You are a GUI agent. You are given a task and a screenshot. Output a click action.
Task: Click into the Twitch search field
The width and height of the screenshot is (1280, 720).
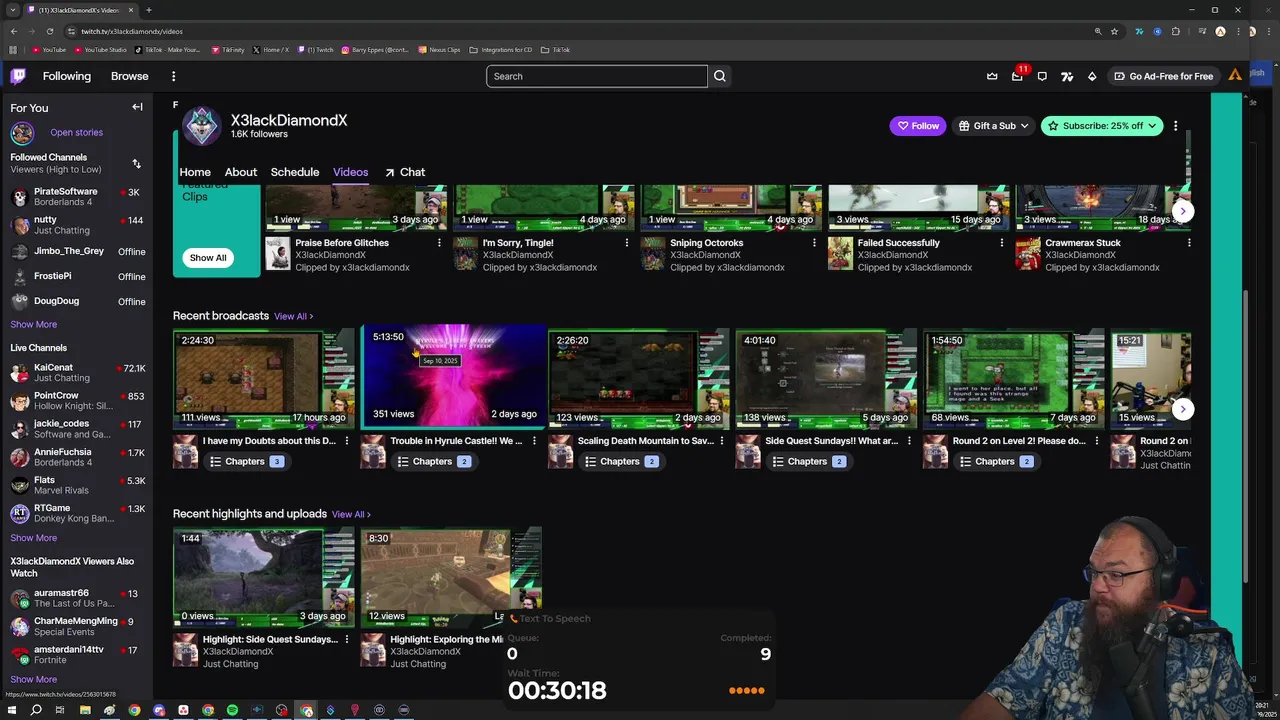[597, 76]
